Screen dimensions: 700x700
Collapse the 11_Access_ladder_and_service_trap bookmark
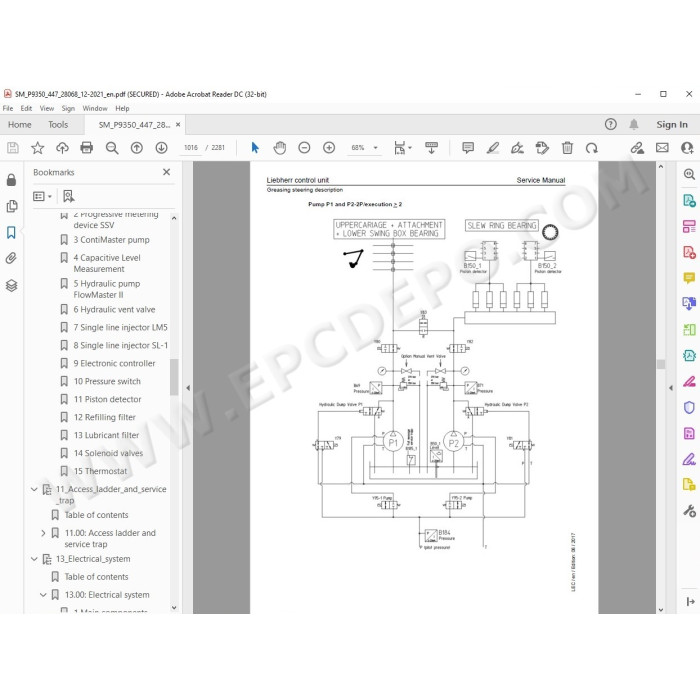click(x=34, y=489)
